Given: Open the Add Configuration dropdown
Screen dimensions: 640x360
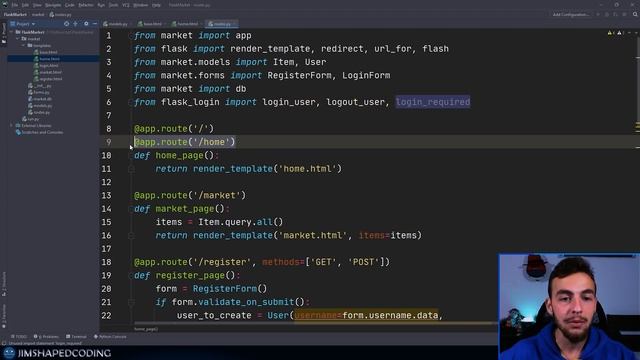Looking at the screenshot, I should coord(571,14).
